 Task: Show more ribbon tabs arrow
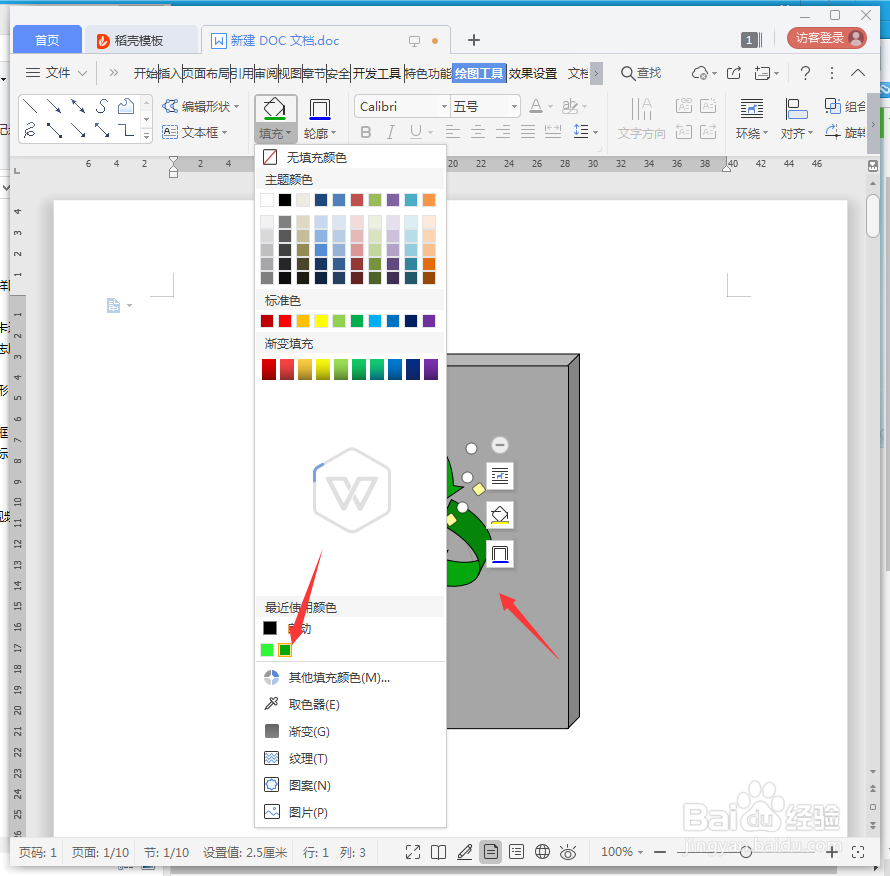coord(596,73)
